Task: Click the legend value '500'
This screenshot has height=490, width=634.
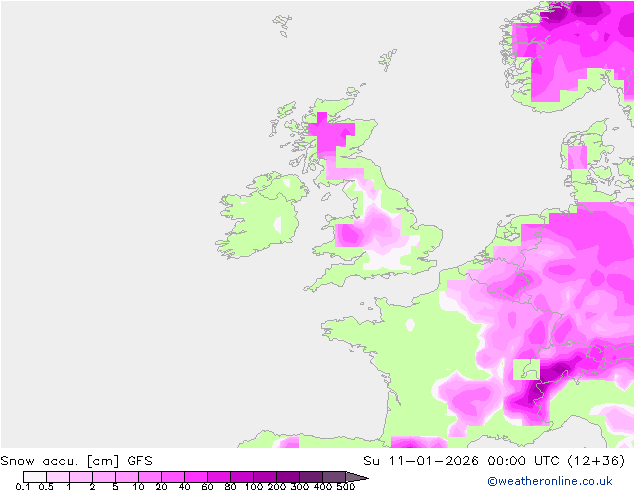Action: 346,486
